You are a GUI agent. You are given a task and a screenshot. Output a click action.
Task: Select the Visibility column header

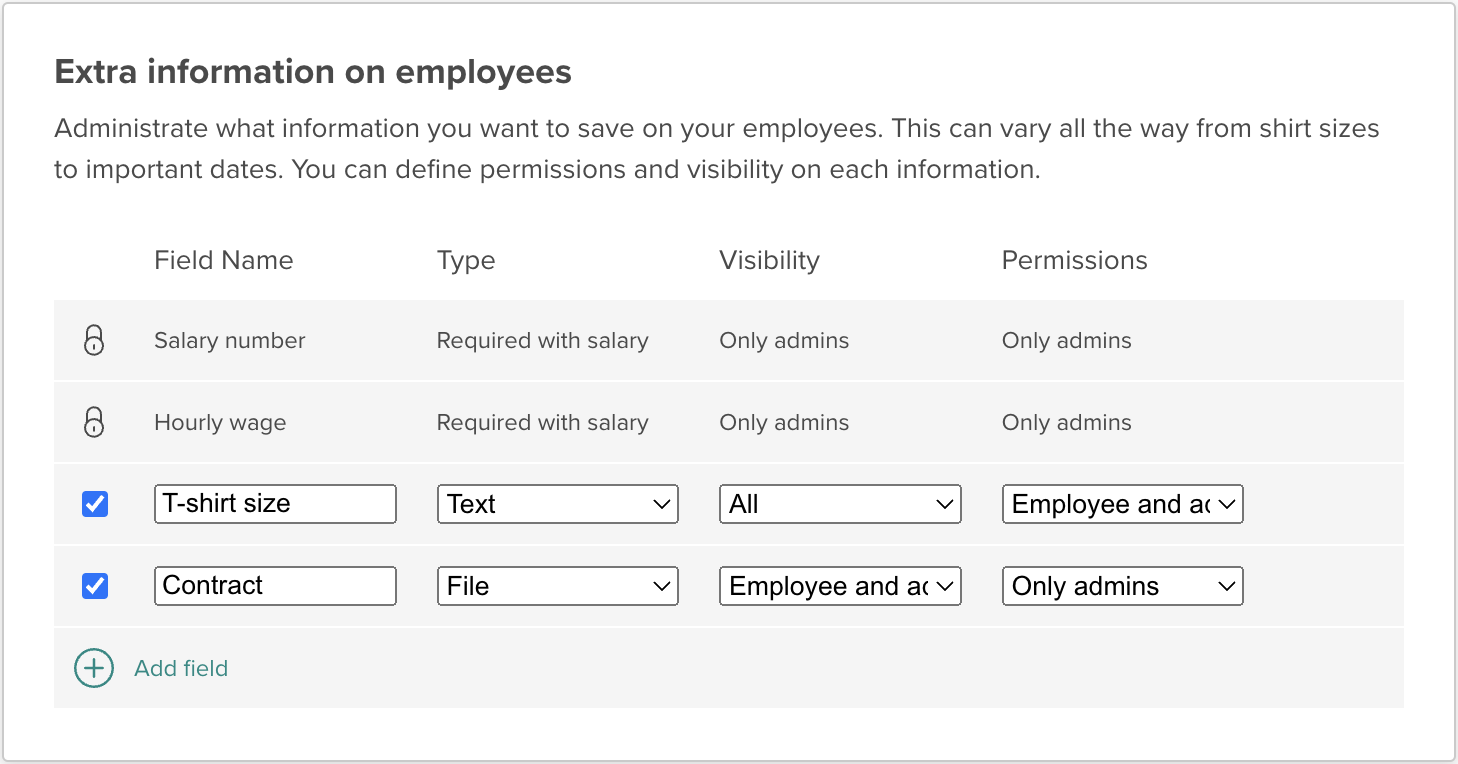[x=769, y=260]
